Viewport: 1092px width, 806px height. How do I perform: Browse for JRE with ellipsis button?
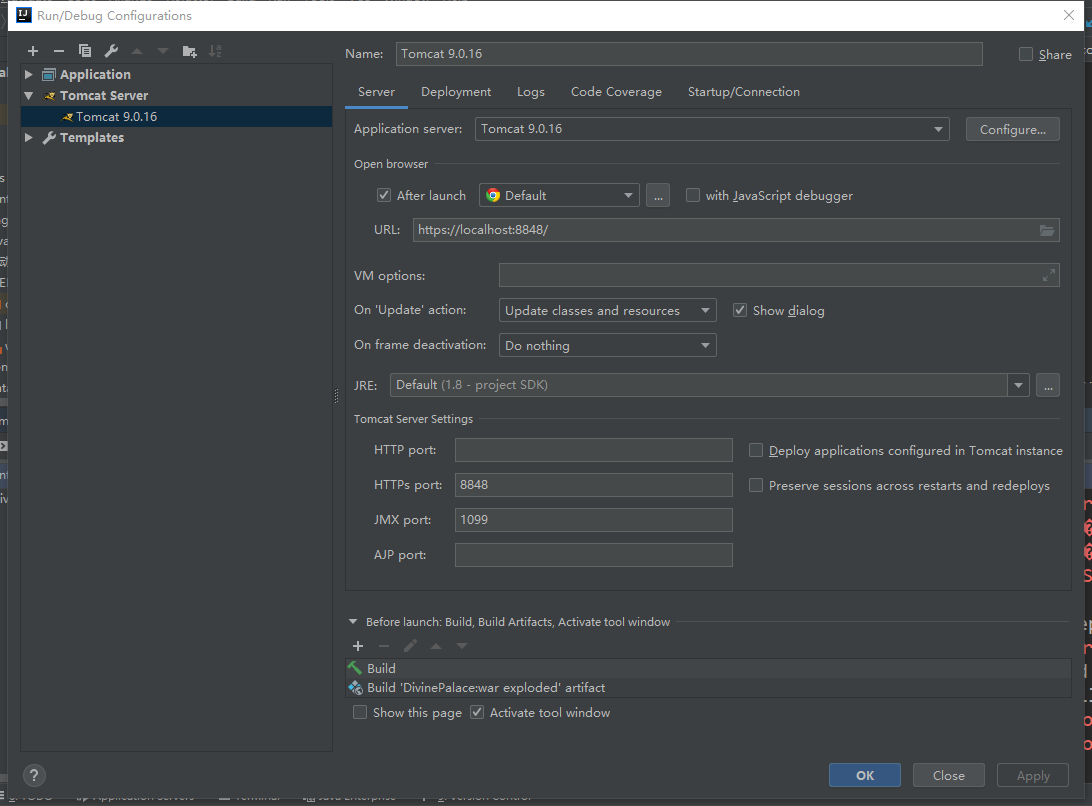coord(1048,385)
